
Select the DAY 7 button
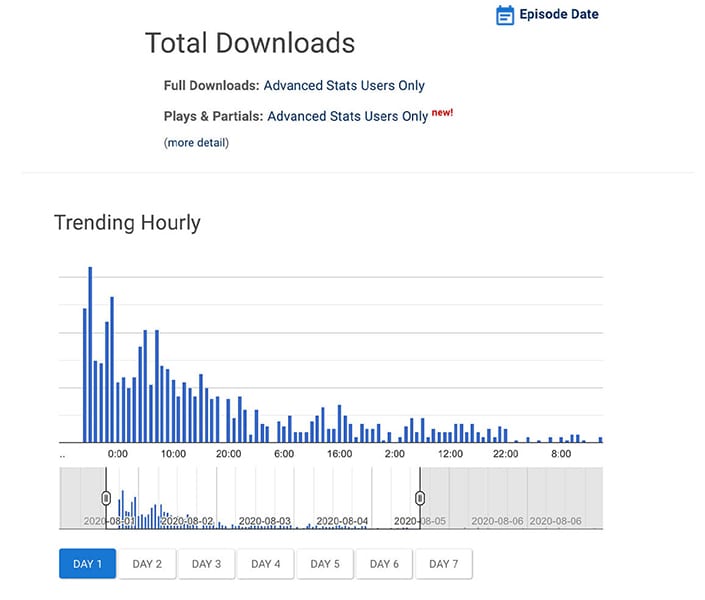click(x=444, y=564)
